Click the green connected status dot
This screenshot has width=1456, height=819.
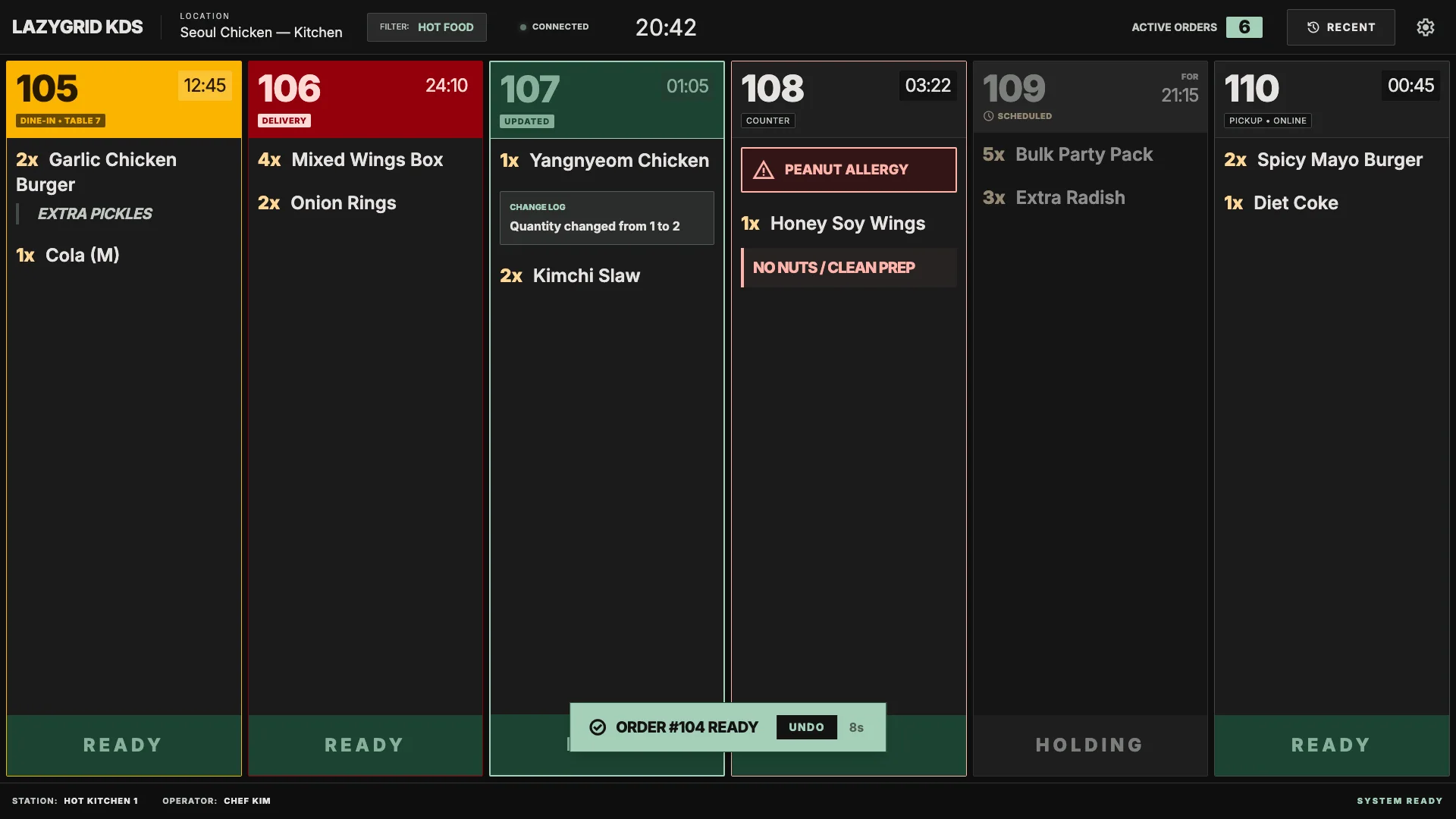(x=523, y=27)
